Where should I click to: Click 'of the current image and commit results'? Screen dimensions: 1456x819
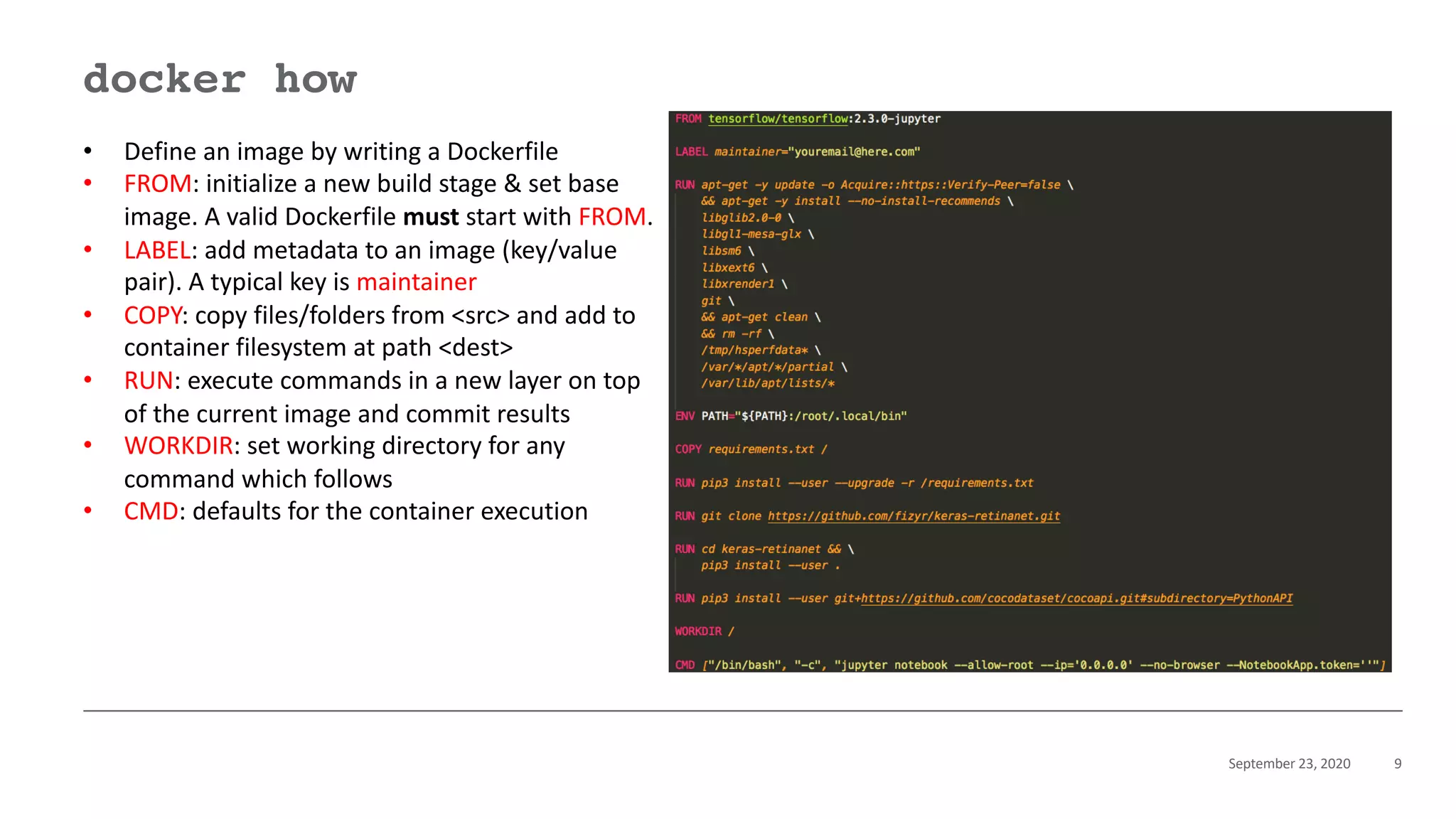(x=347, y=414)
